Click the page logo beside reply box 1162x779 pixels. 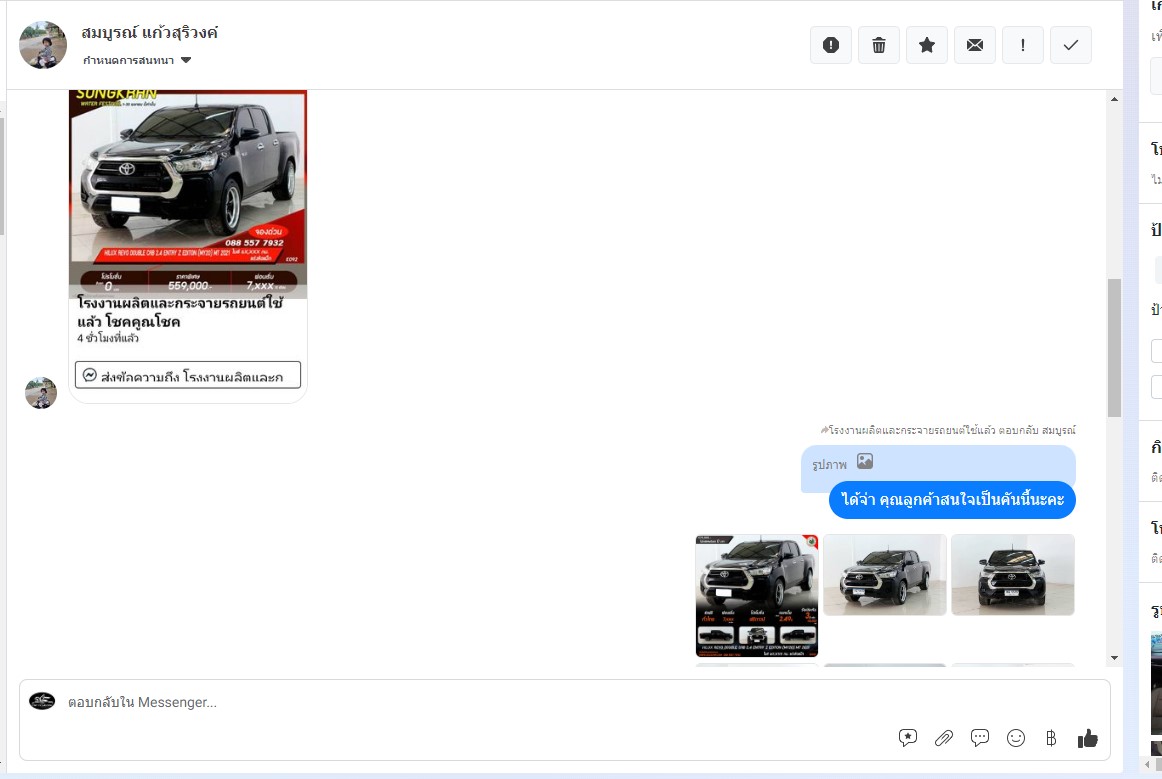click(x=42, y=701)
